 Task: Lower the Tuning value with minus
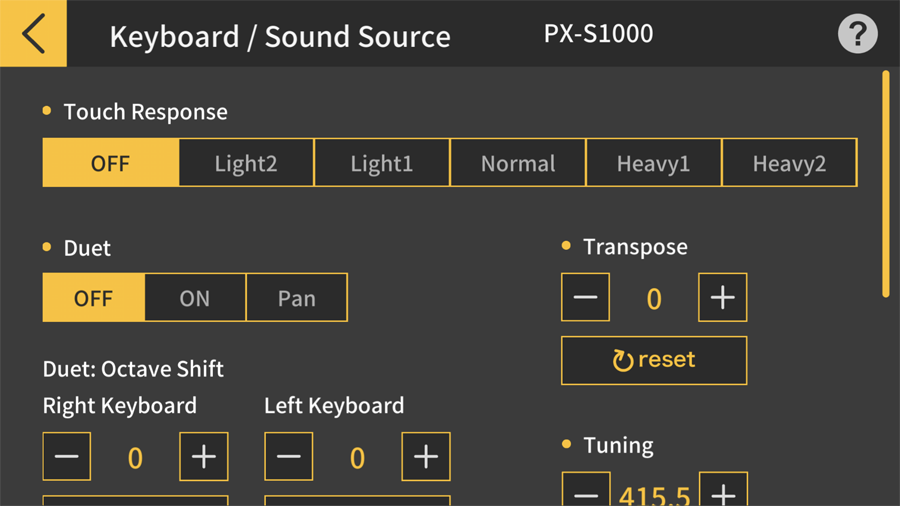coord(586,491)
